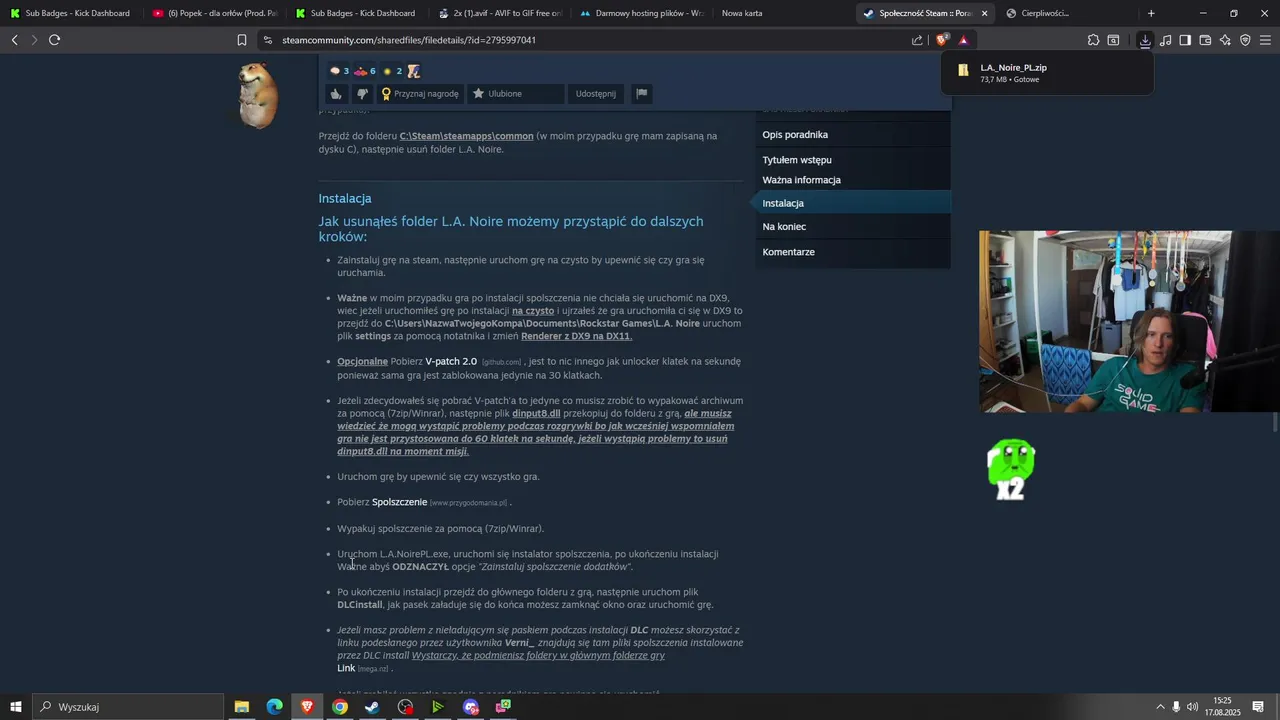Switch to the Popek YouTube tab
Image resolution: width=1280 pixels, height=720 pixels.
pyautogui.click(x=214, y=13)
